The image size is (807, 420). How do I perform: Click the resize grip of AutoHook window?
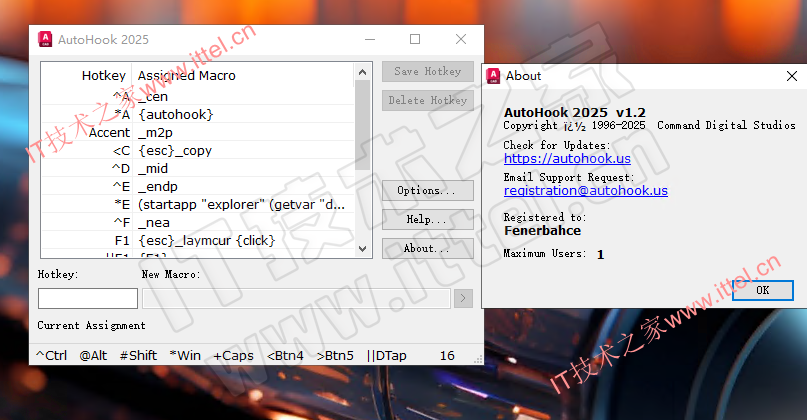click(x=479, y=360)
